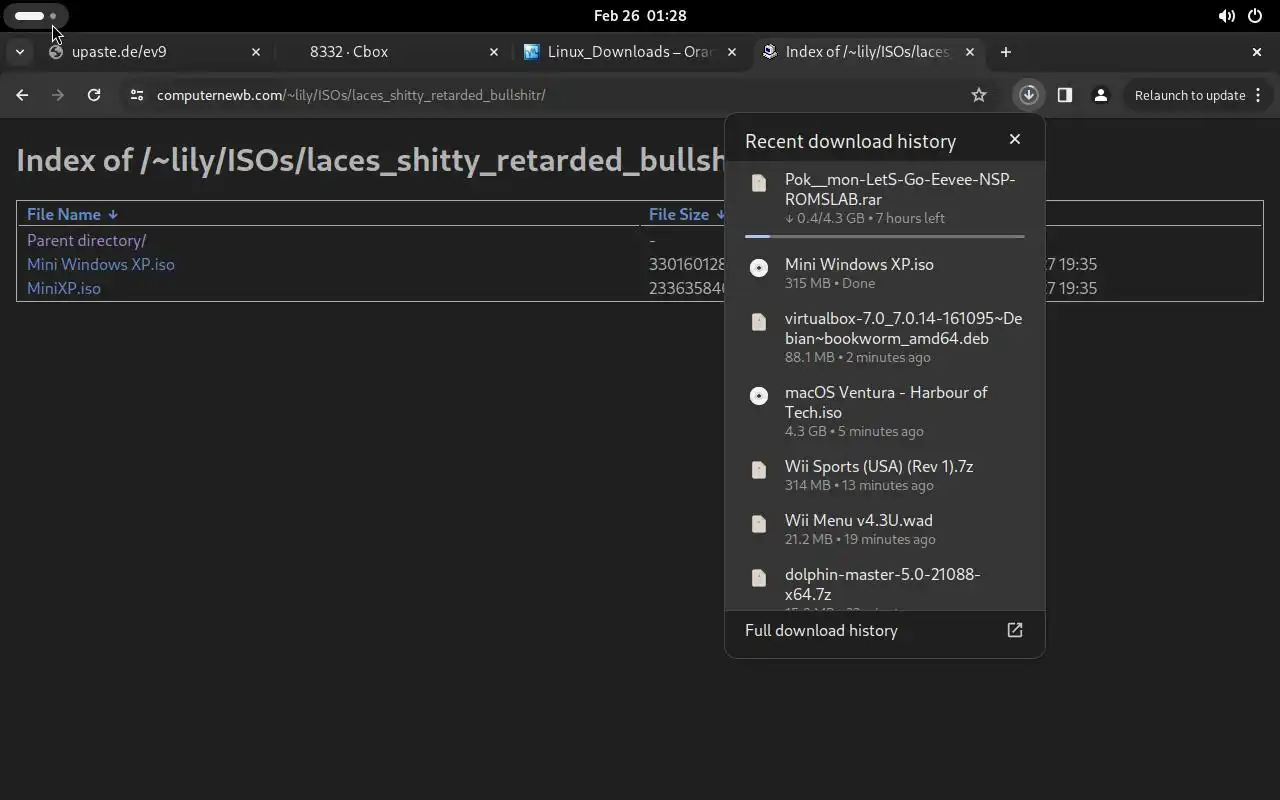
Task: Go back to the previous page
Action: tap(22, 95)
